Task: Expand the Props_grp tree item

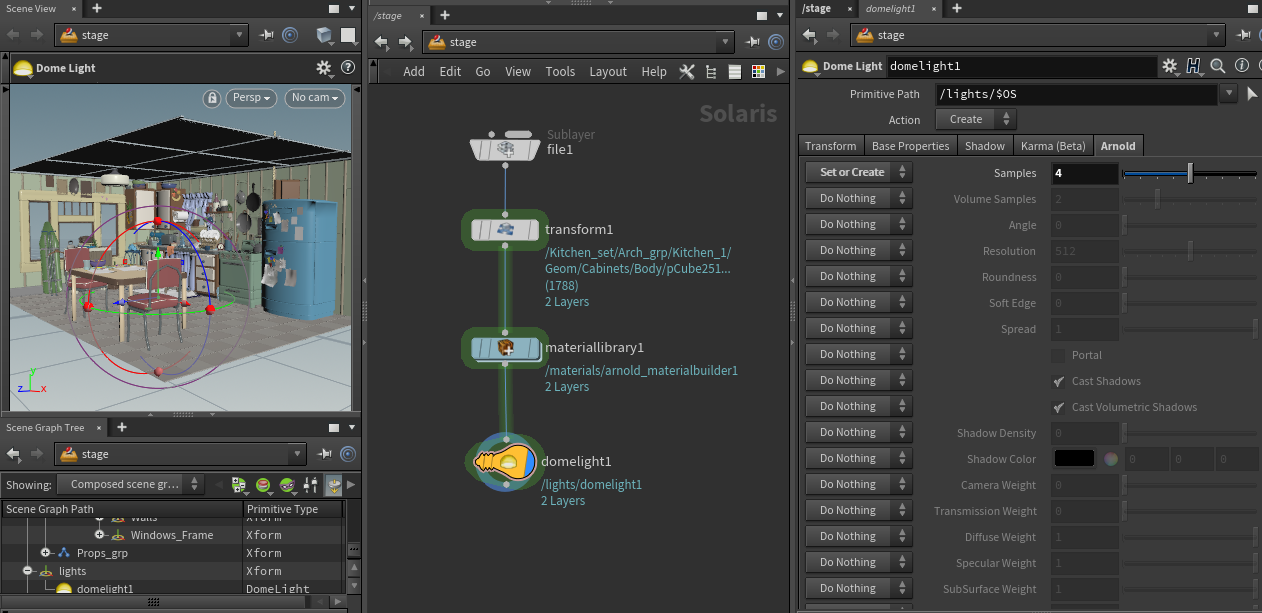Action: click(45, 553)
